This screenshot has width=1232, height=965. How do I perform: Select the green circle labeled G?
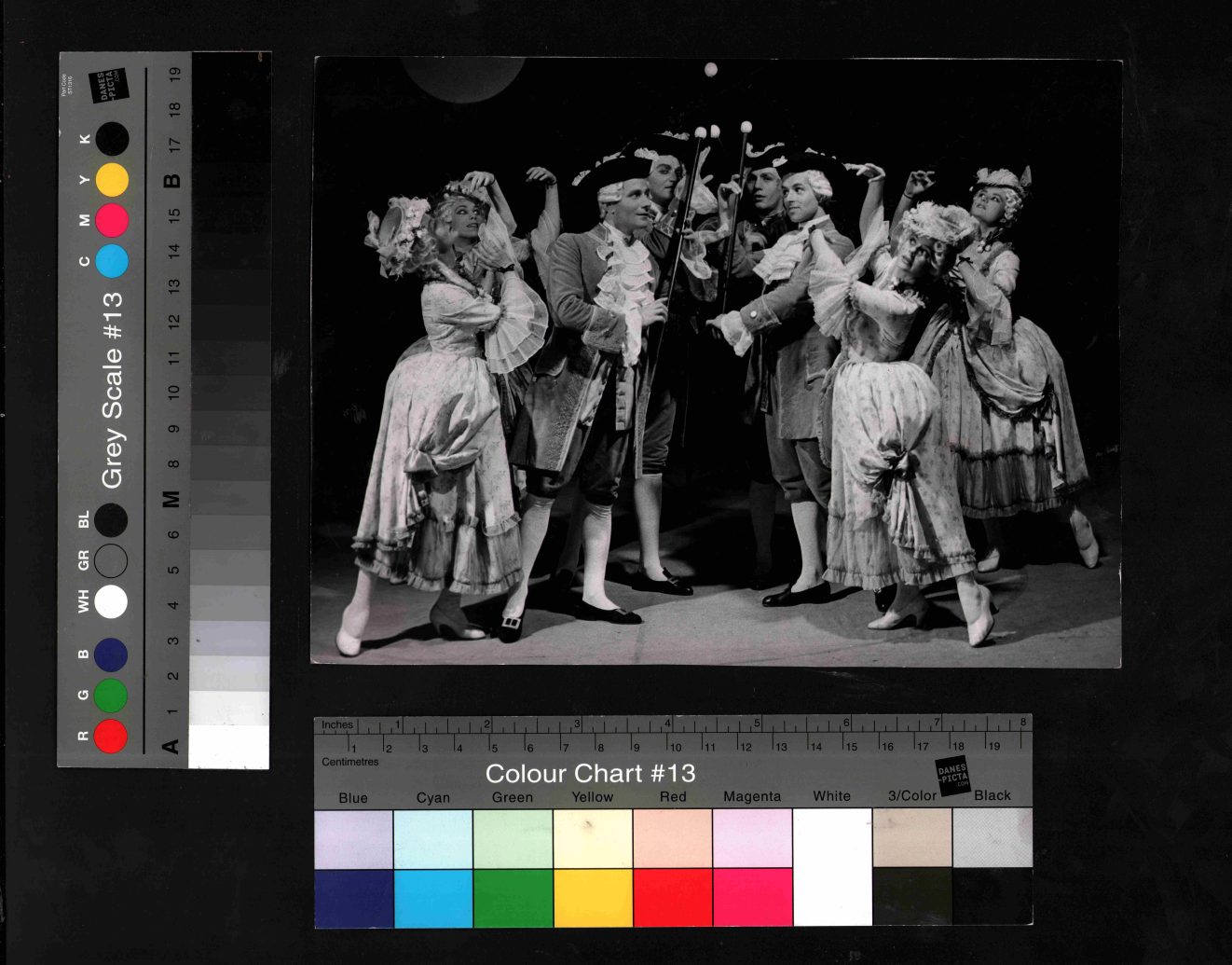(x=111, y=695)
